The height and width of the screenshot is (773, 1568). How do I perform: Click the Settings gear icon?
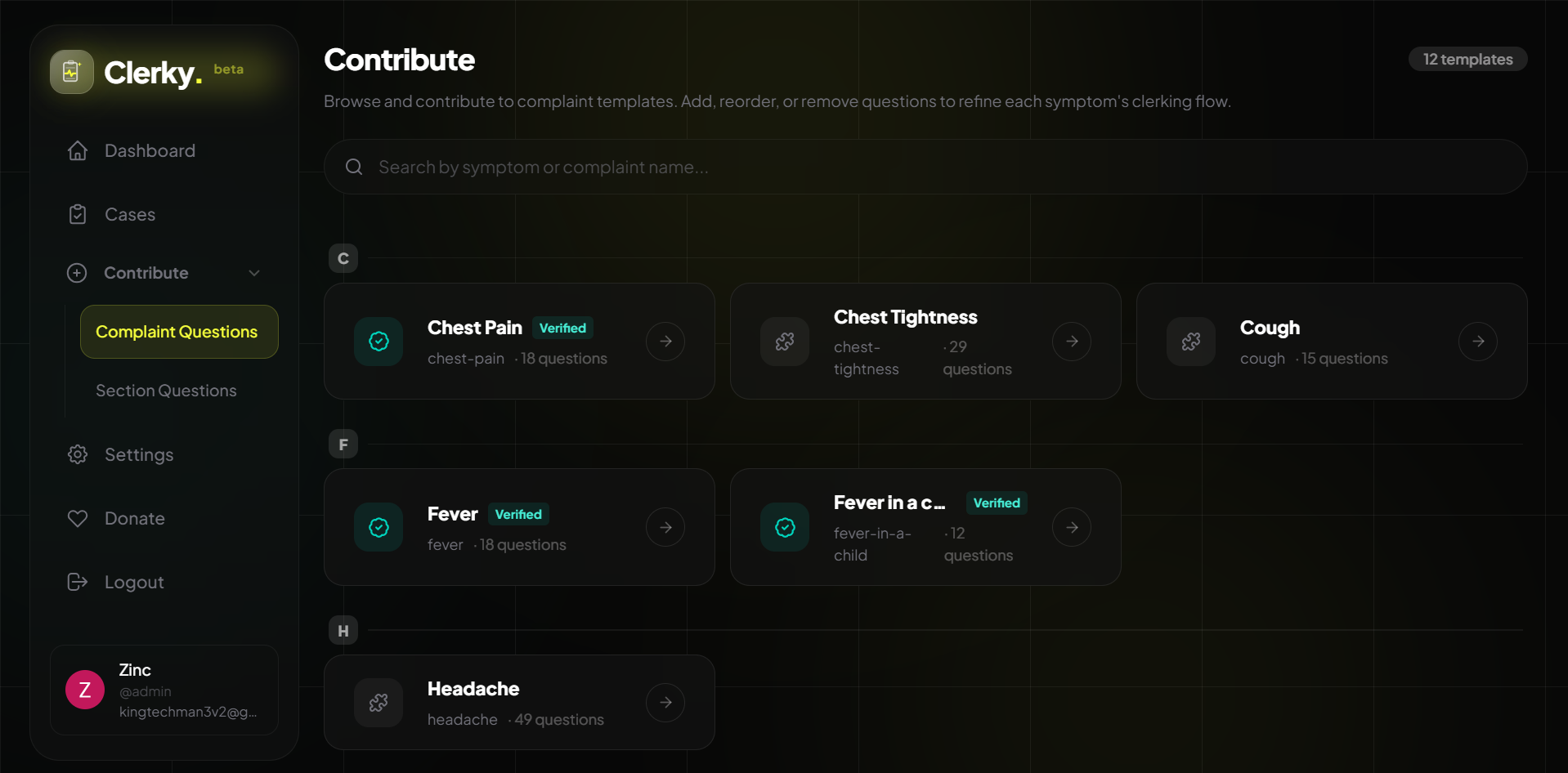click(x=78, y=454)
